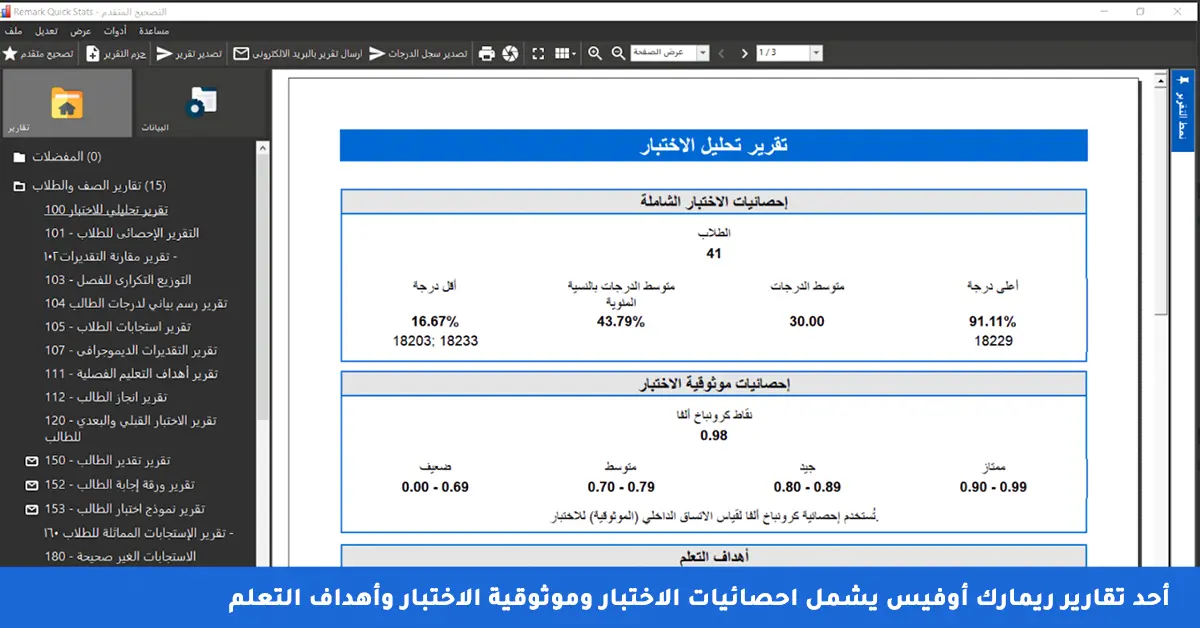Open the البيانات data panel icon
The image size is (1200, 628).
point(202,102)
